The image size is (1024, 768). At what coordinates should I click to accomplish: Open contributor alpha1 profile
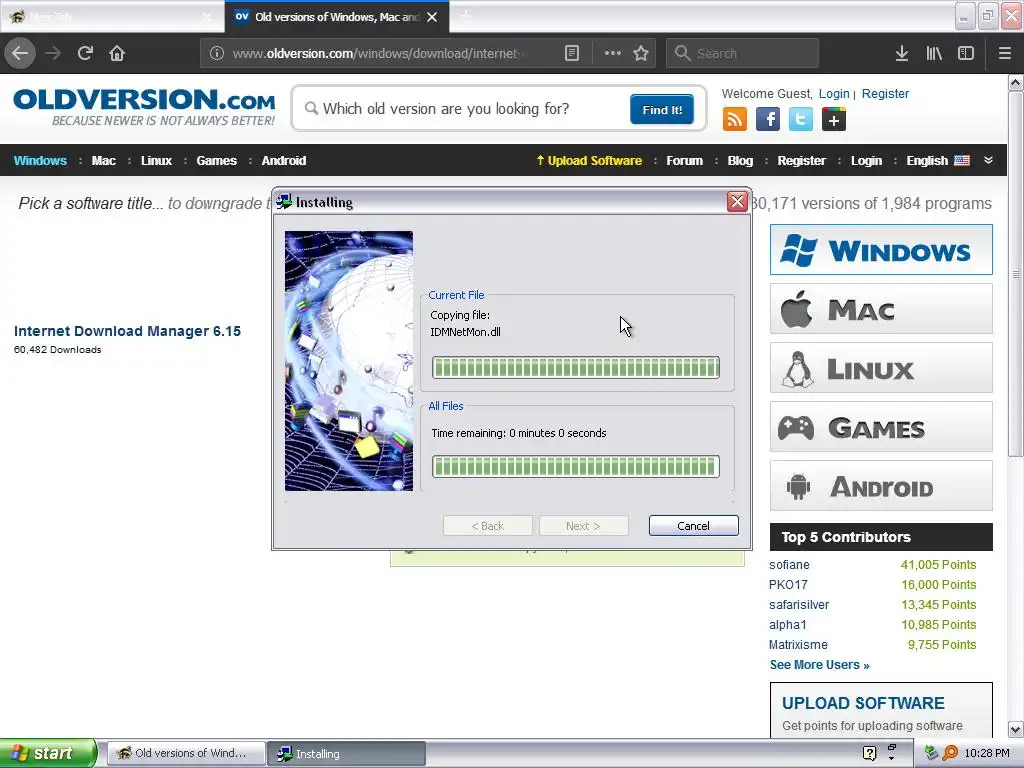[788, 625]
